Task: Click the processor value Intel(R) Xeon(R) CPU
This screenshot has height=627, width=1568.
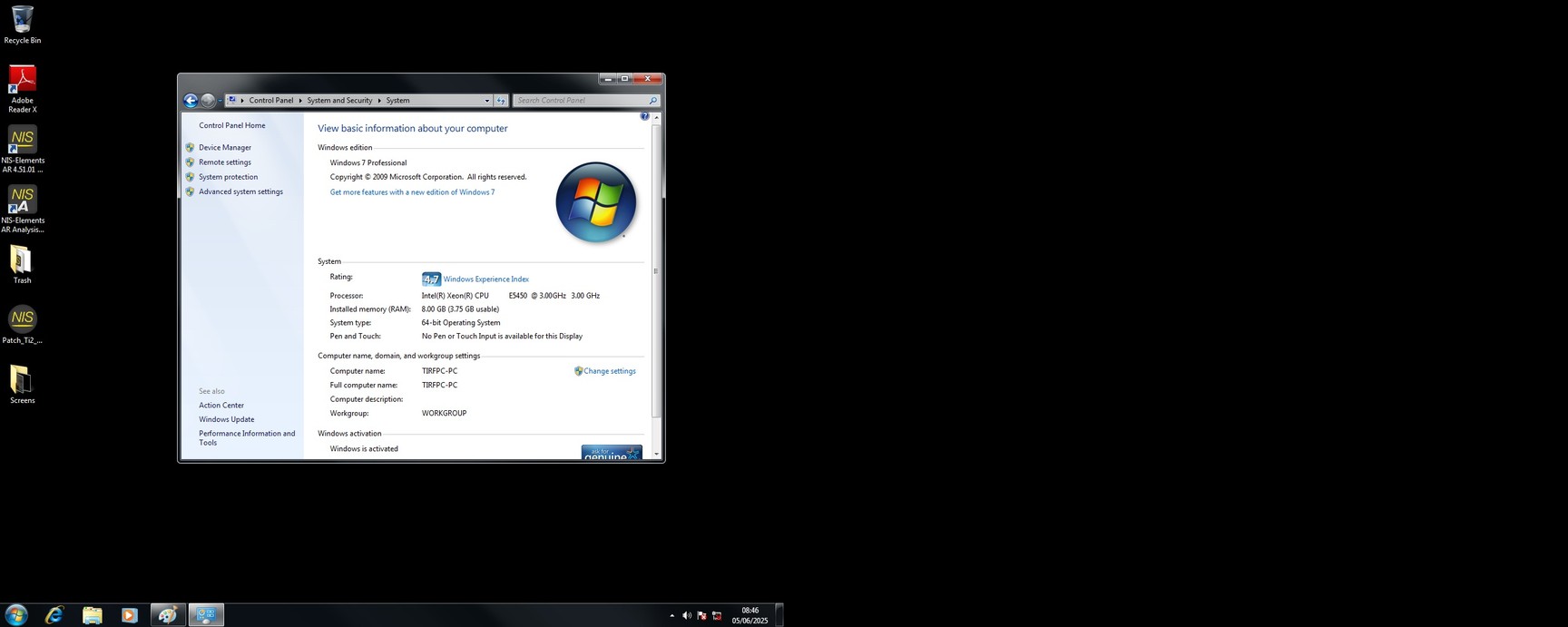Action: click(456, 296)
